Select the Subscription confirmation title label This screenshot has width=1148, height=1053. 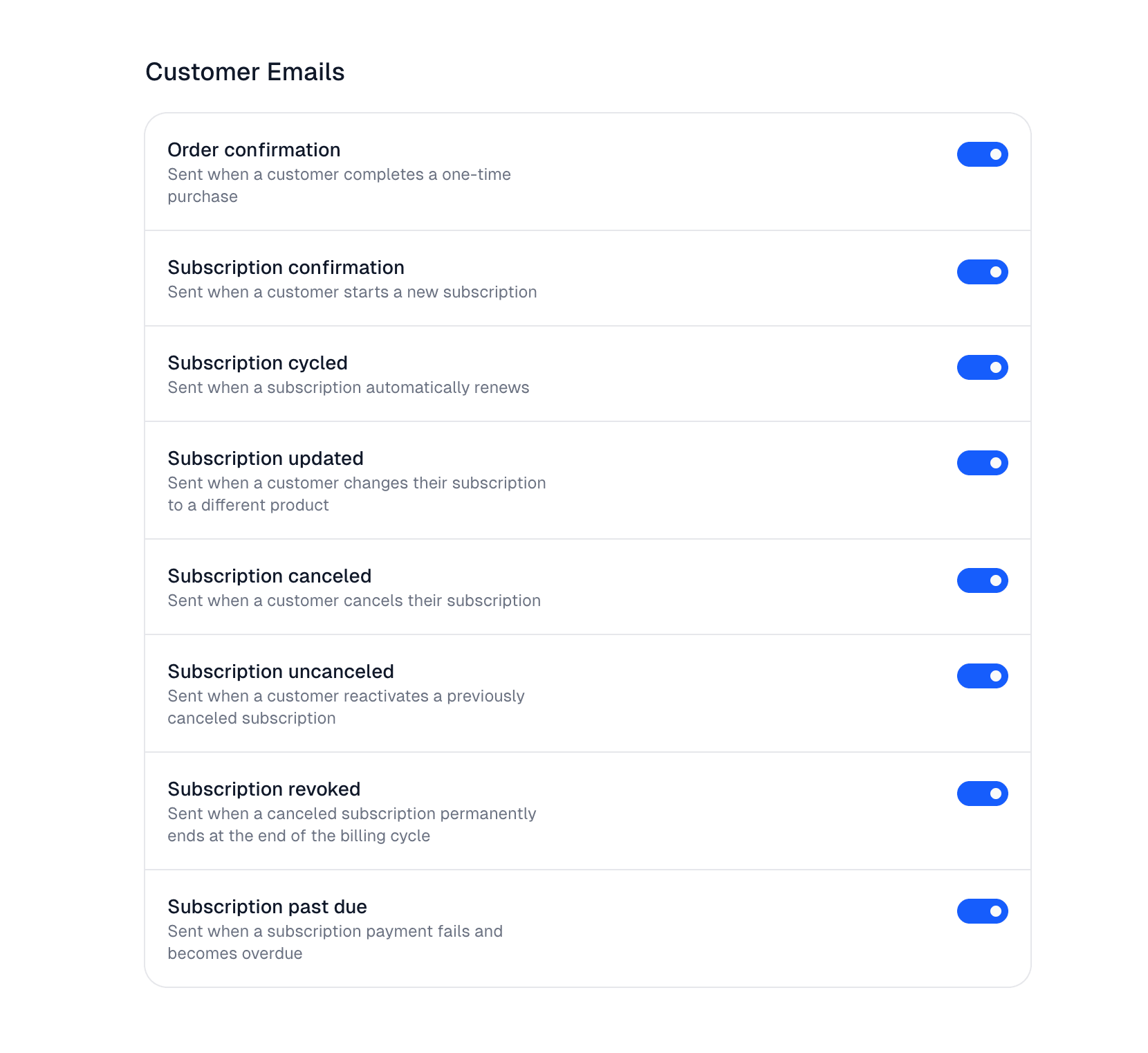tap(286, 268)
